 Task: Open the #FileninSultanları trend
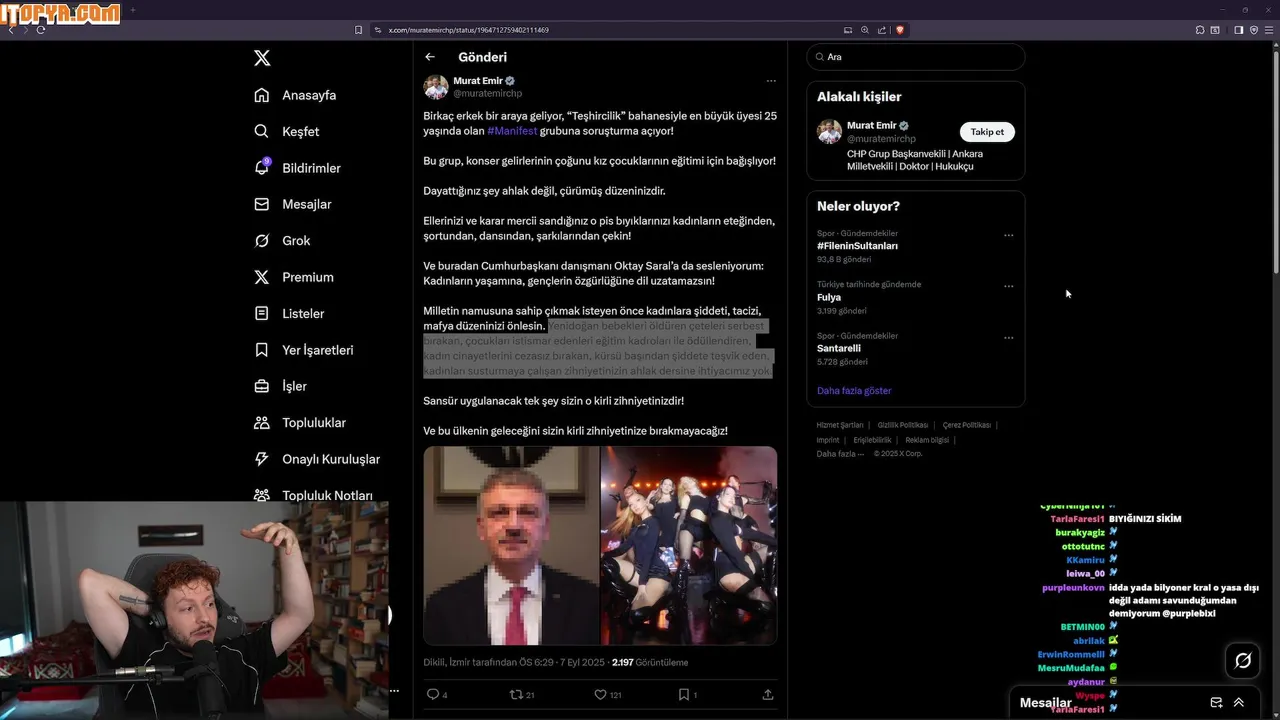pyautogui.click(x=857, y=246)
